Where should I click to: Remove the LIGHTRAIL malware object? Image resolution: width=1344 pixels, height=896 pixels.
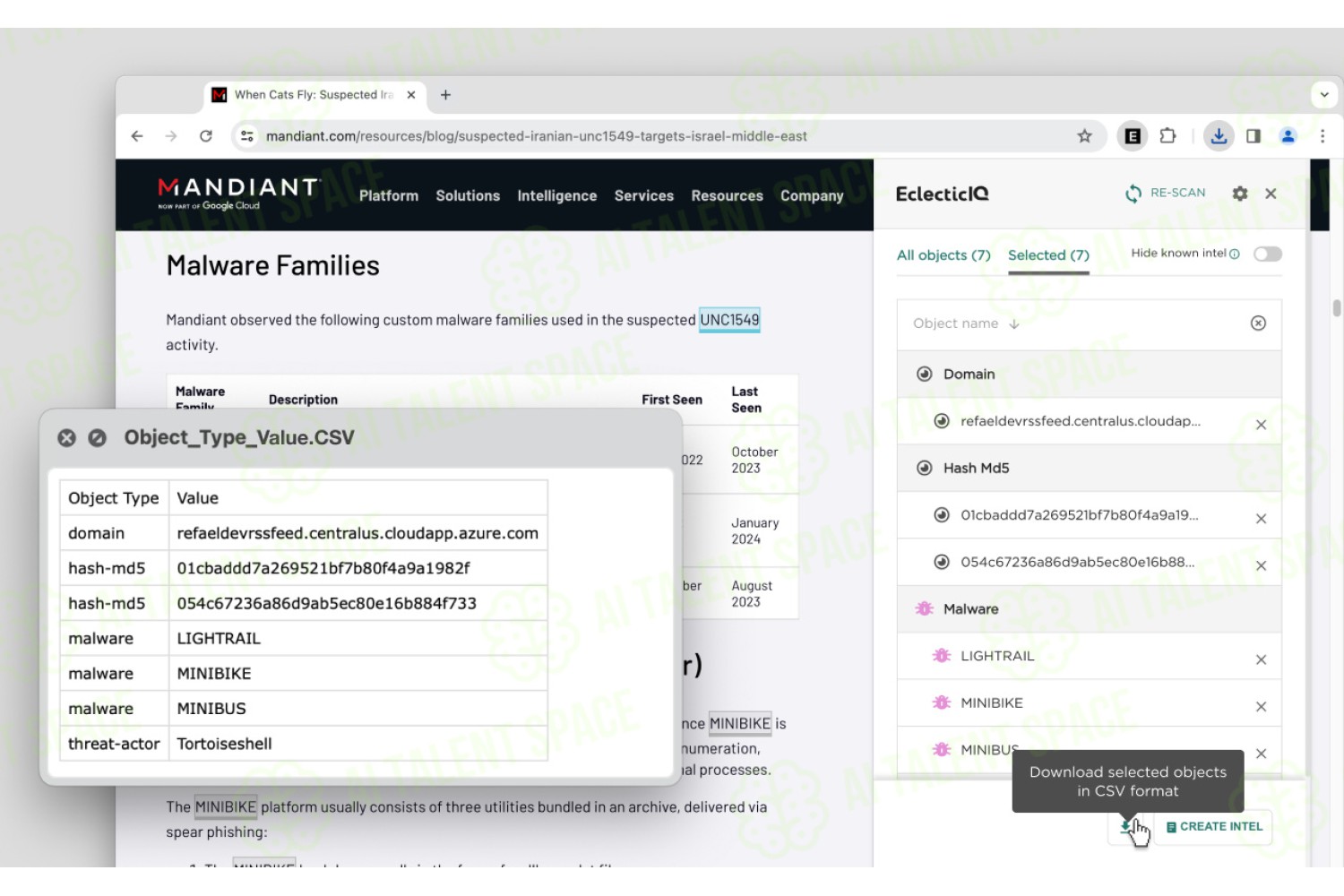click(1261, 660)
